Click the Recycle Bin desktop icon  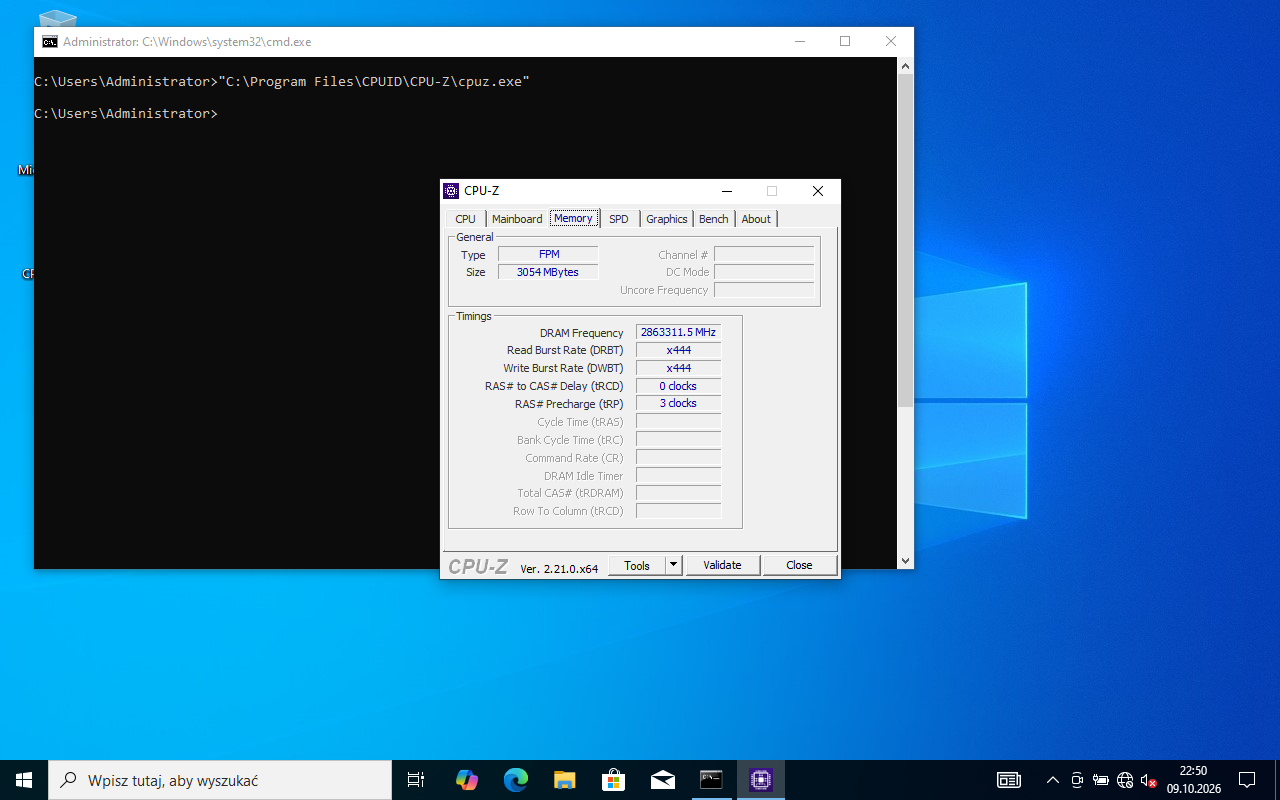[x=57, y=18]
